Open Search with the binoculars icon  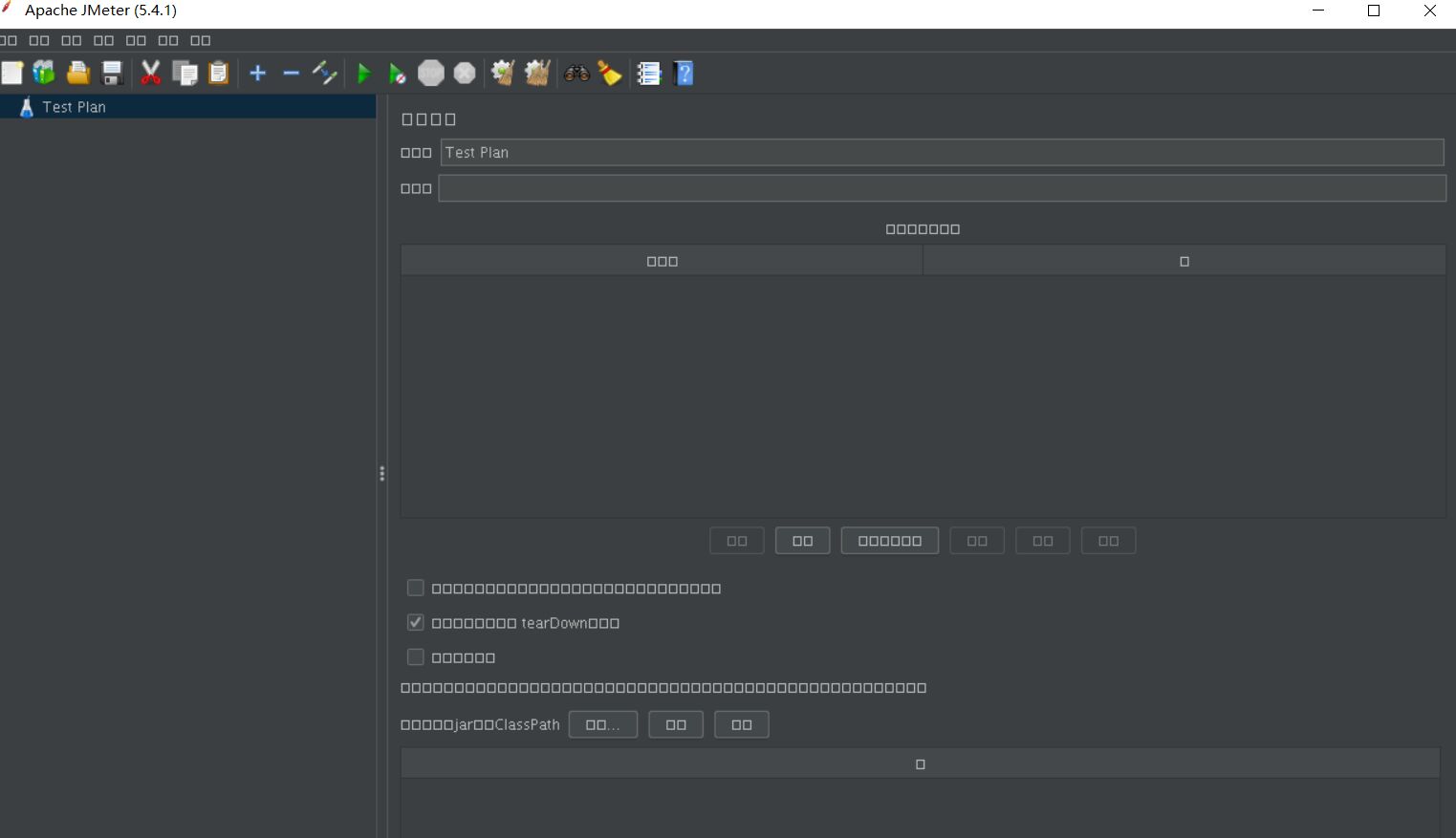point(576,74)
